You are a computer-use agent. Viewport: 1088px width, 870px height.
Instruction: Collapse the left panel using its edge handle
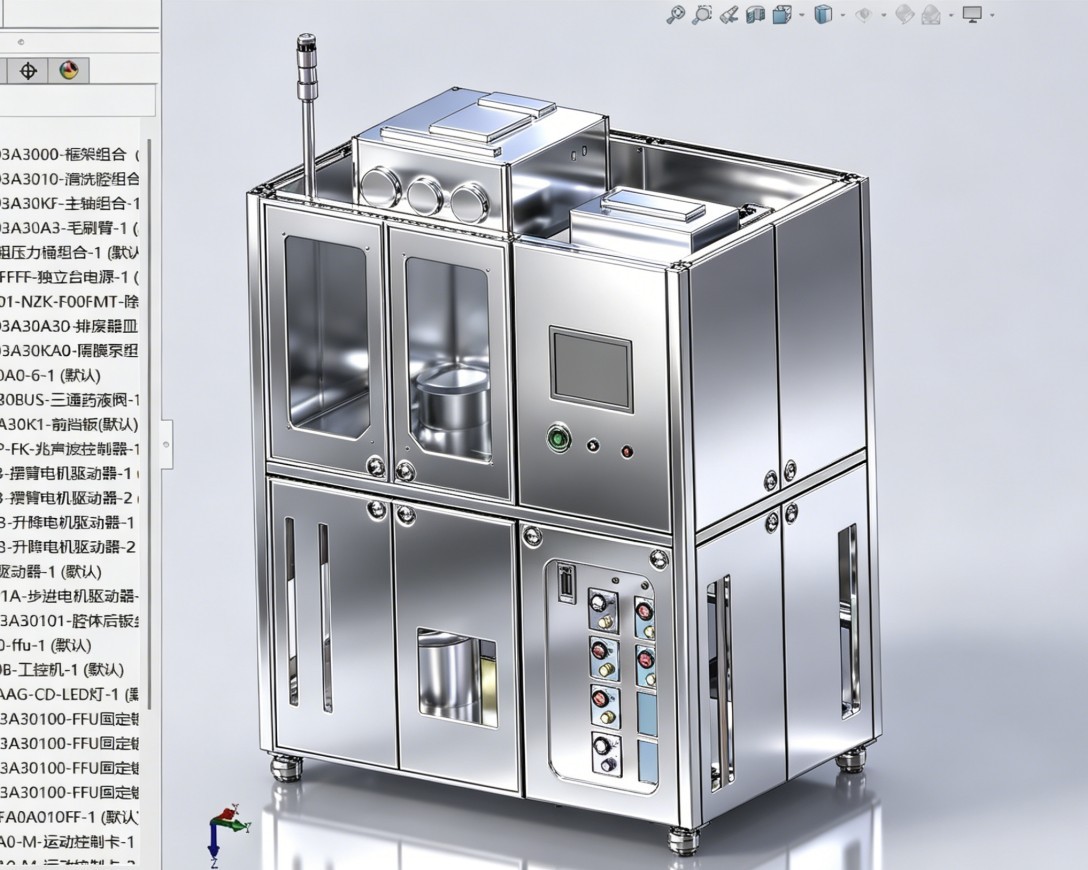[x=167, y=444]
